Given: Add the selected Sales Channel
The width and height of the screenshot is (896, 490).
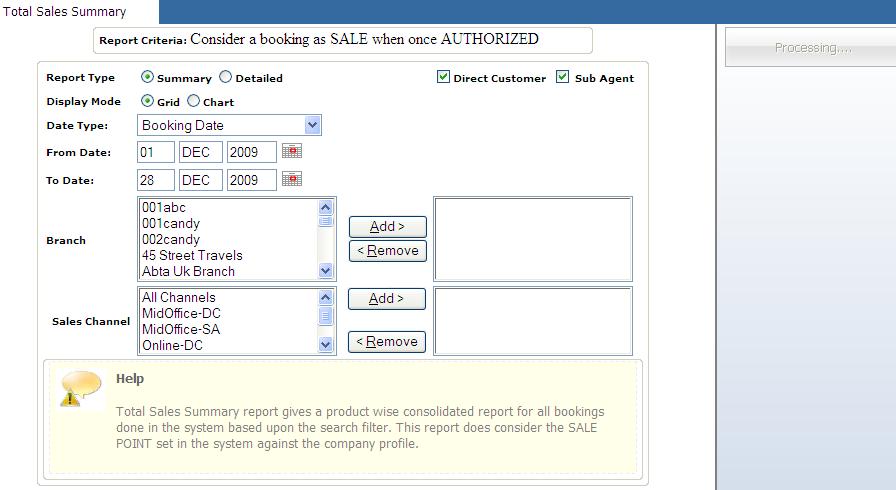Looking at the screenshot, I should [388, 299].
